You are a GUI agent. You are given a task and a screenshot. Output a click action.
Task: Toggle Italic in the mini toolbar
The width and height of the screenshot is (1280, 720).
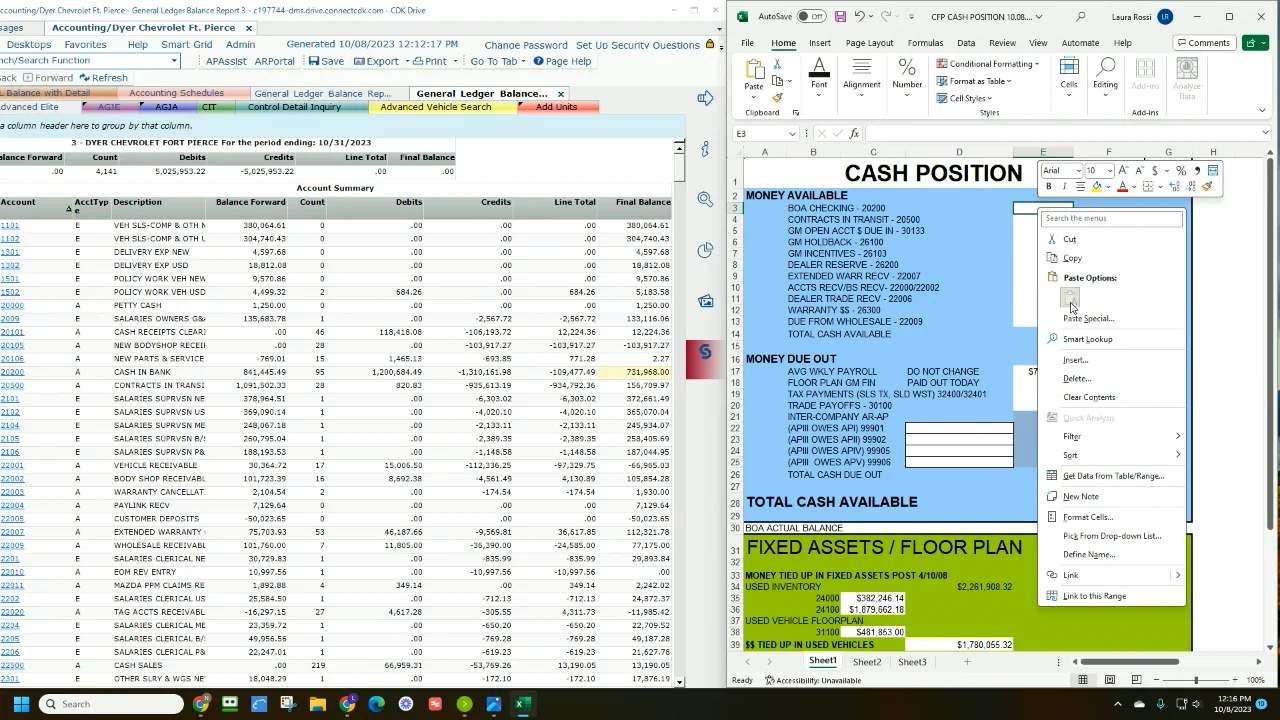[x=1064, y=187]
